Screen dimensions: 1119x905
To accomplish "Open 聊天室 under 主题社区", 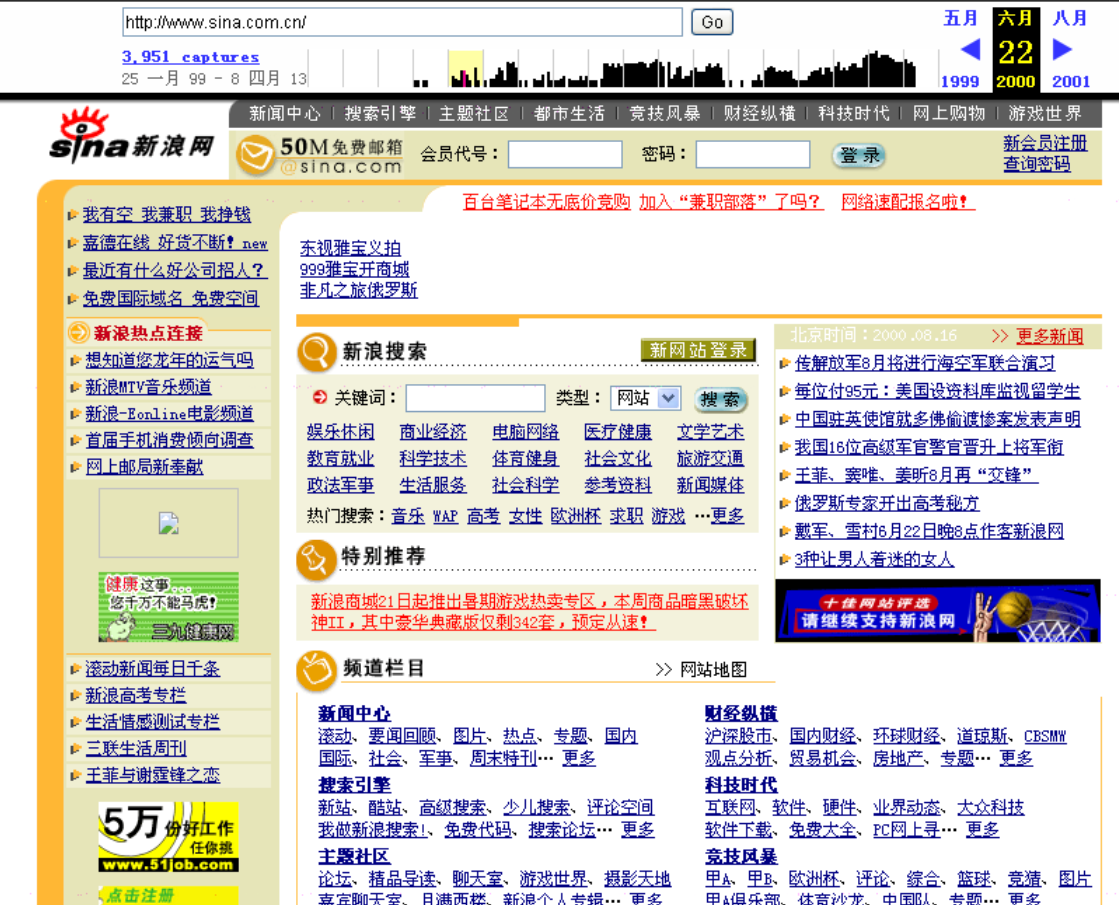I will [x=477, y=879].
